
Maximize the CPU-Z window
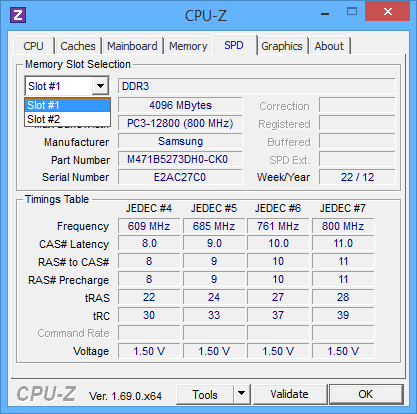point(352,12)
